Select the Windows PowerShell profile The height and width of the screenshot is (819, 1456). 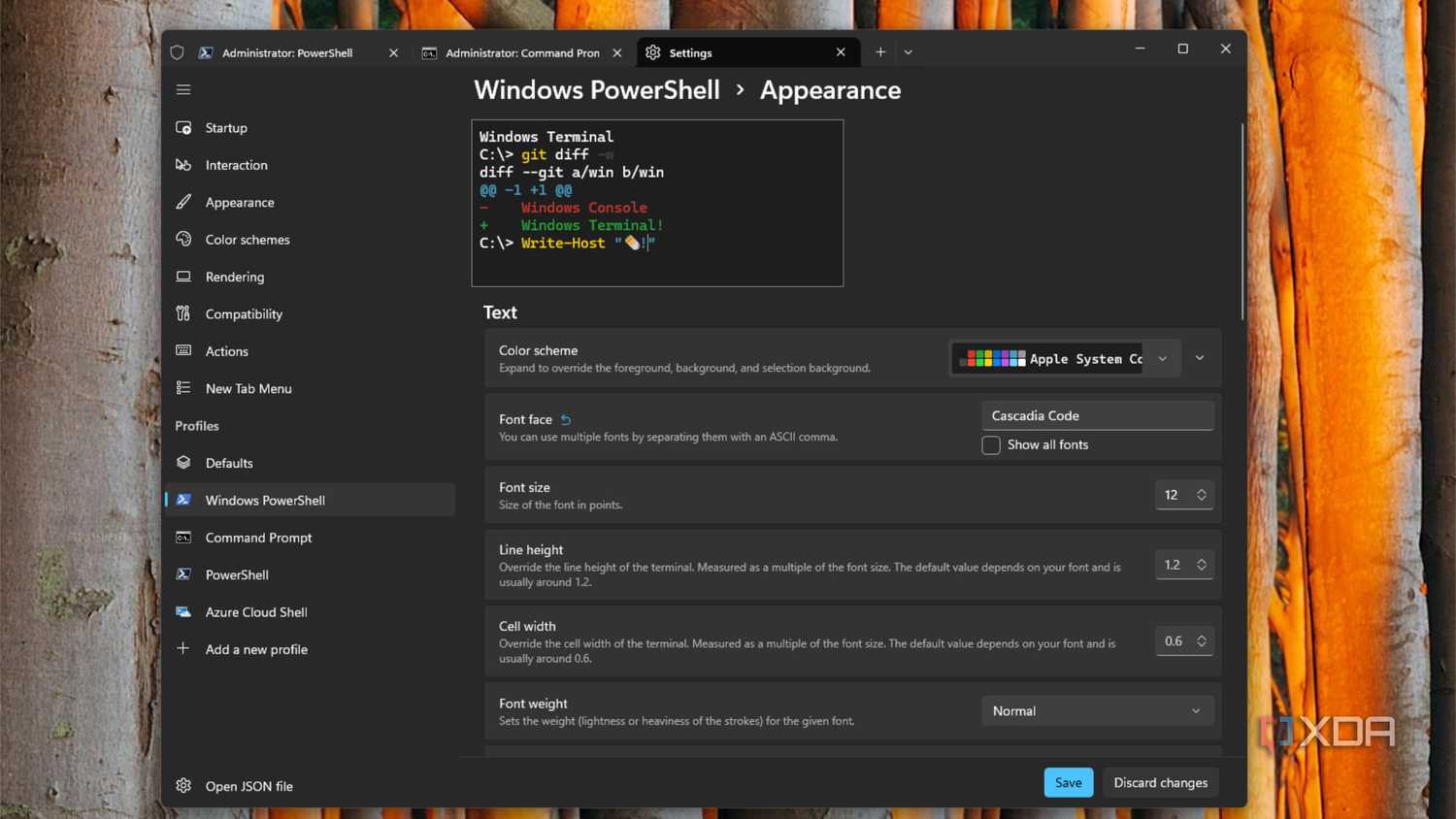click(310, 500)
